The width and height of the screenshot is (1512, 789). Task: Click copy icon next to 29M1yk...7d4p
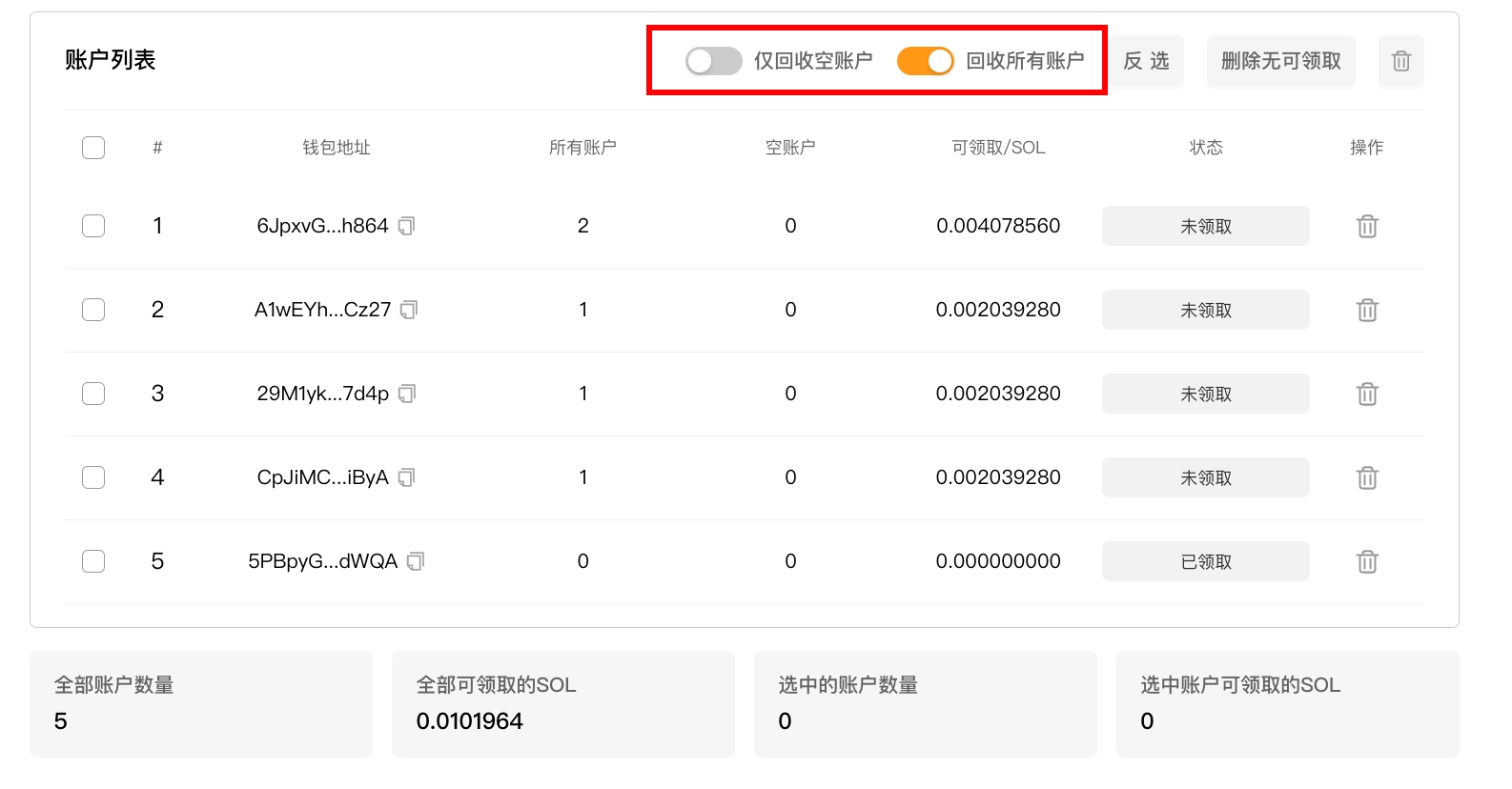tap(407, 394)
